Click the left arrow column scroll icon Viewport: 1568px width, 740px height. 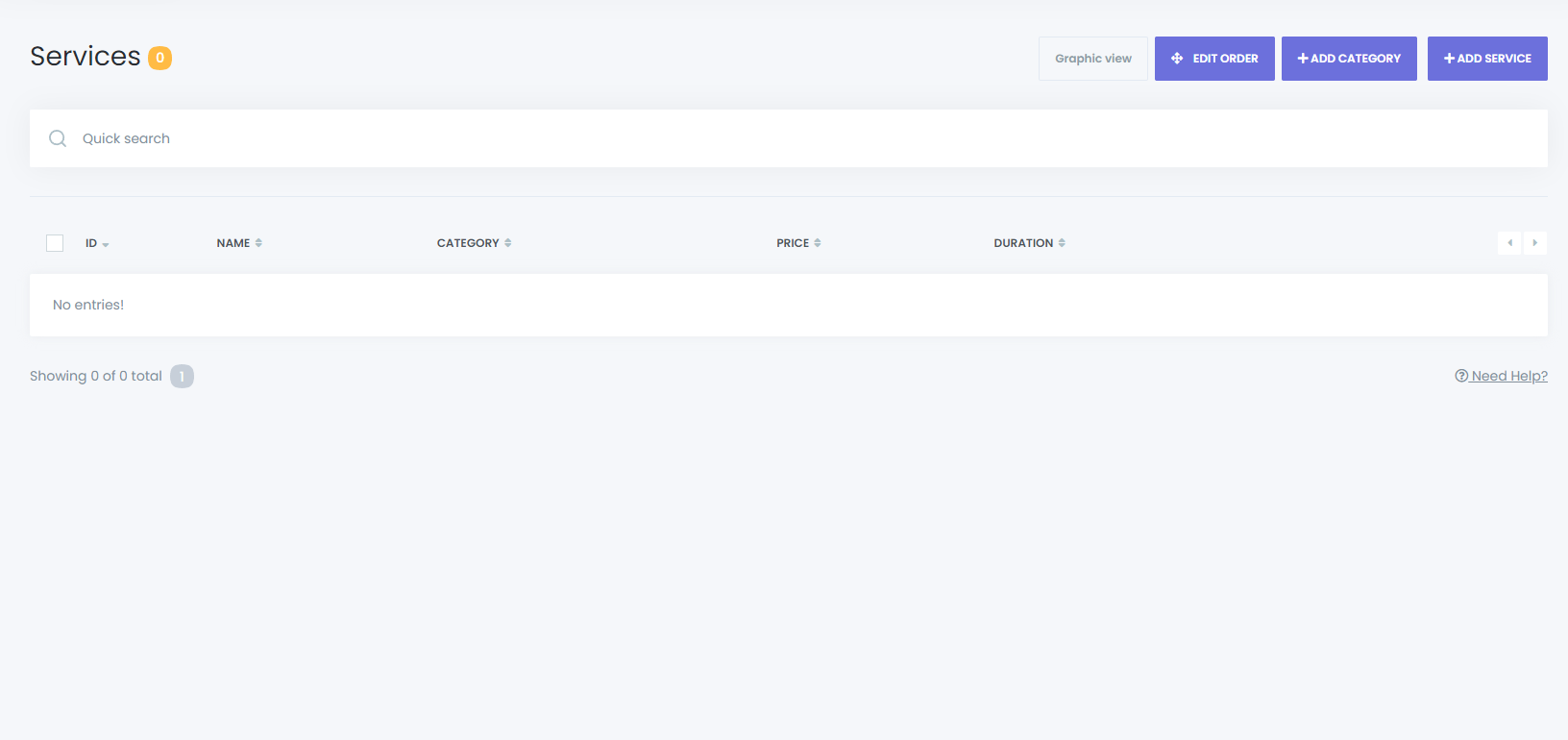(x=1509, y=243)
